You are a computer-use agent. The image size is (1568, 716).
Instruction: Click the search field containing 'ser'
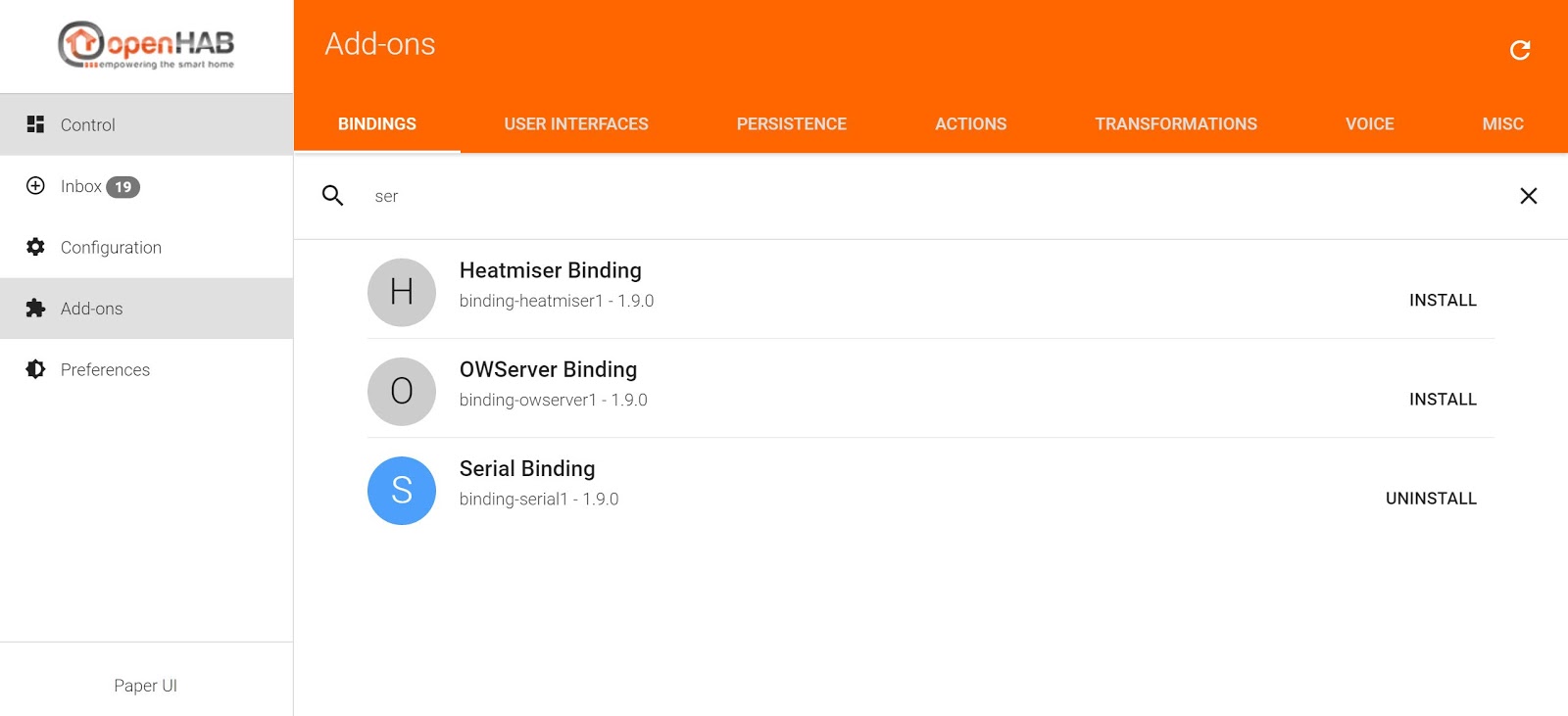[931, 196]
